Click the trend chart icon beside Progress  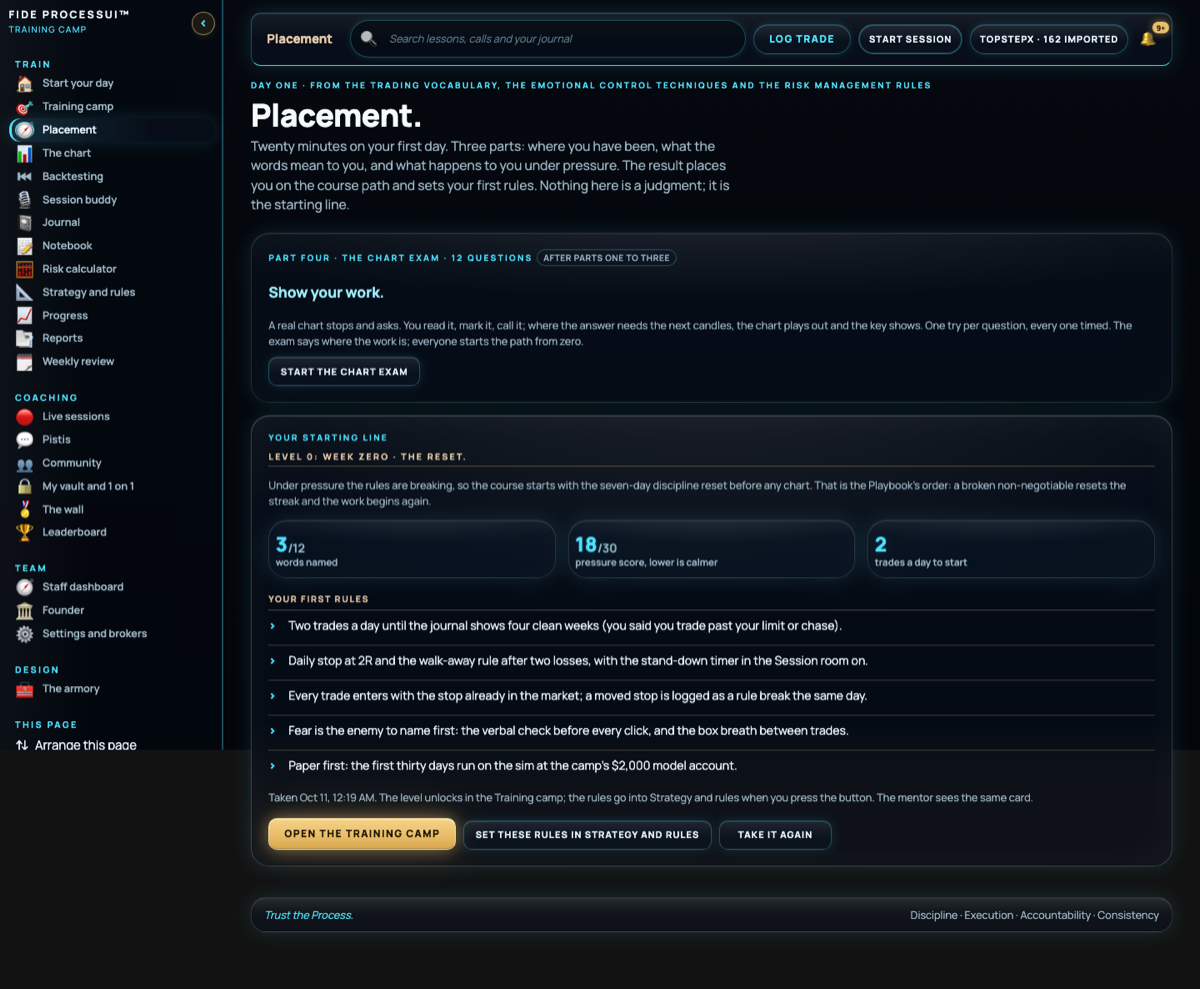[x=25, y=315]
